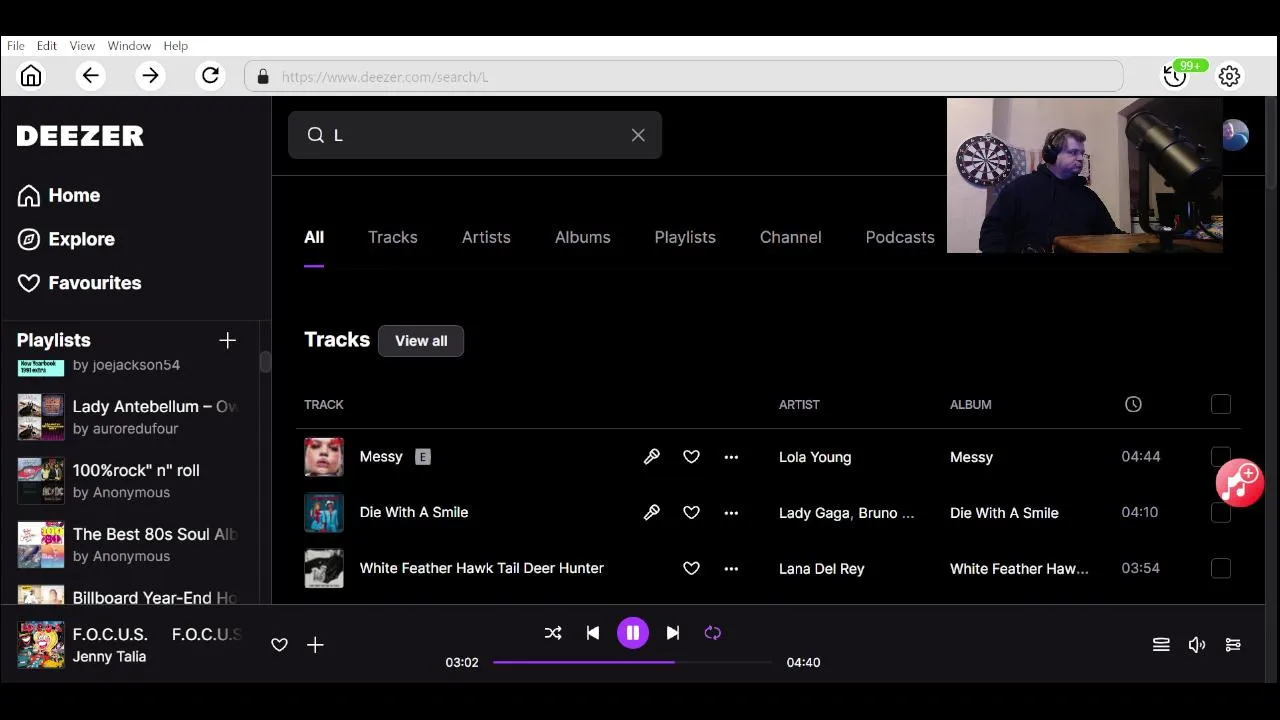
Task: Click the Deezer logo
Action: (x=80, y=136)
